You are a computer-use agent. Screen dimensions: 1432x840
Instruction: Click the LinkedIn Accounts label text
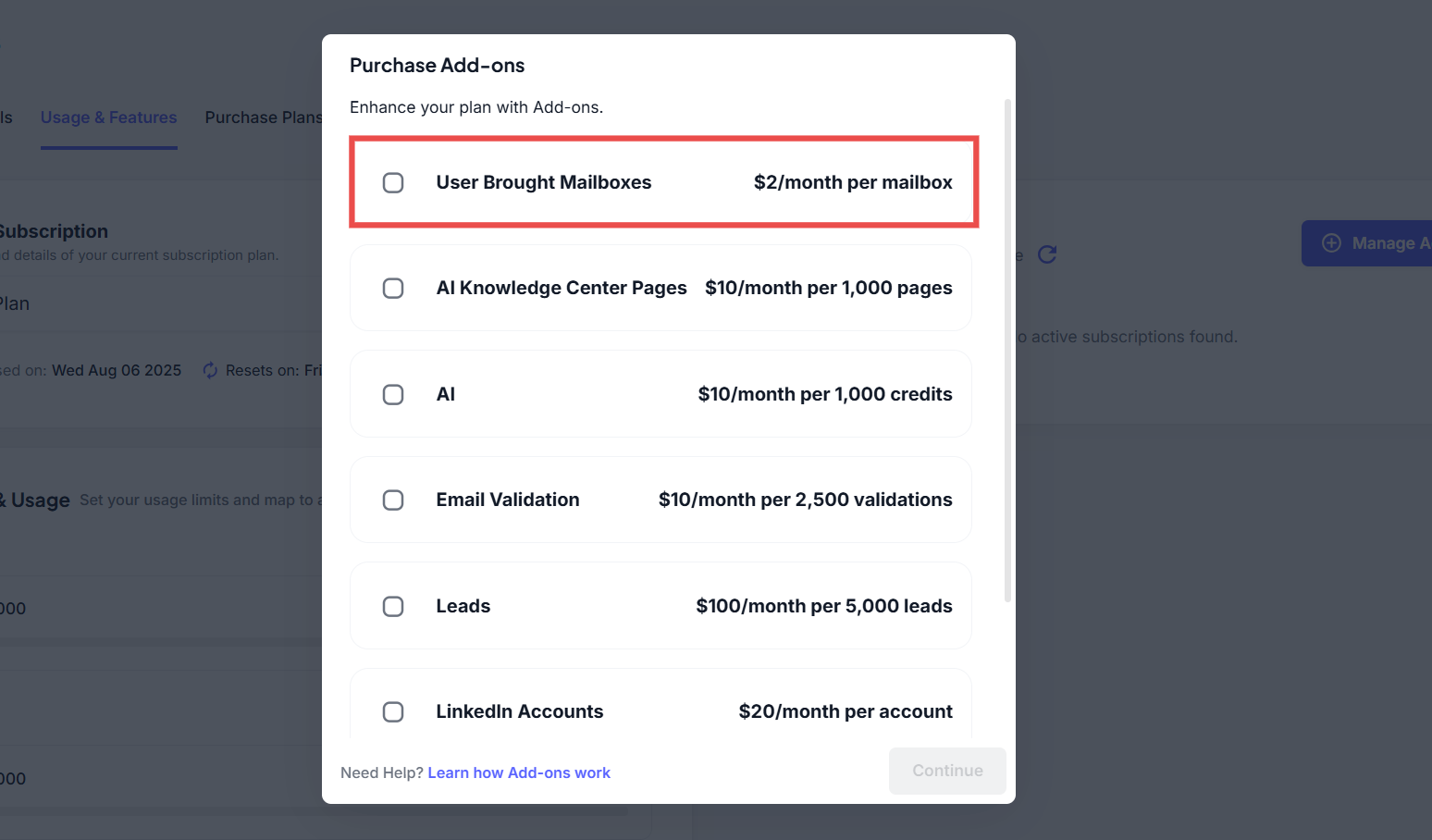520,712
